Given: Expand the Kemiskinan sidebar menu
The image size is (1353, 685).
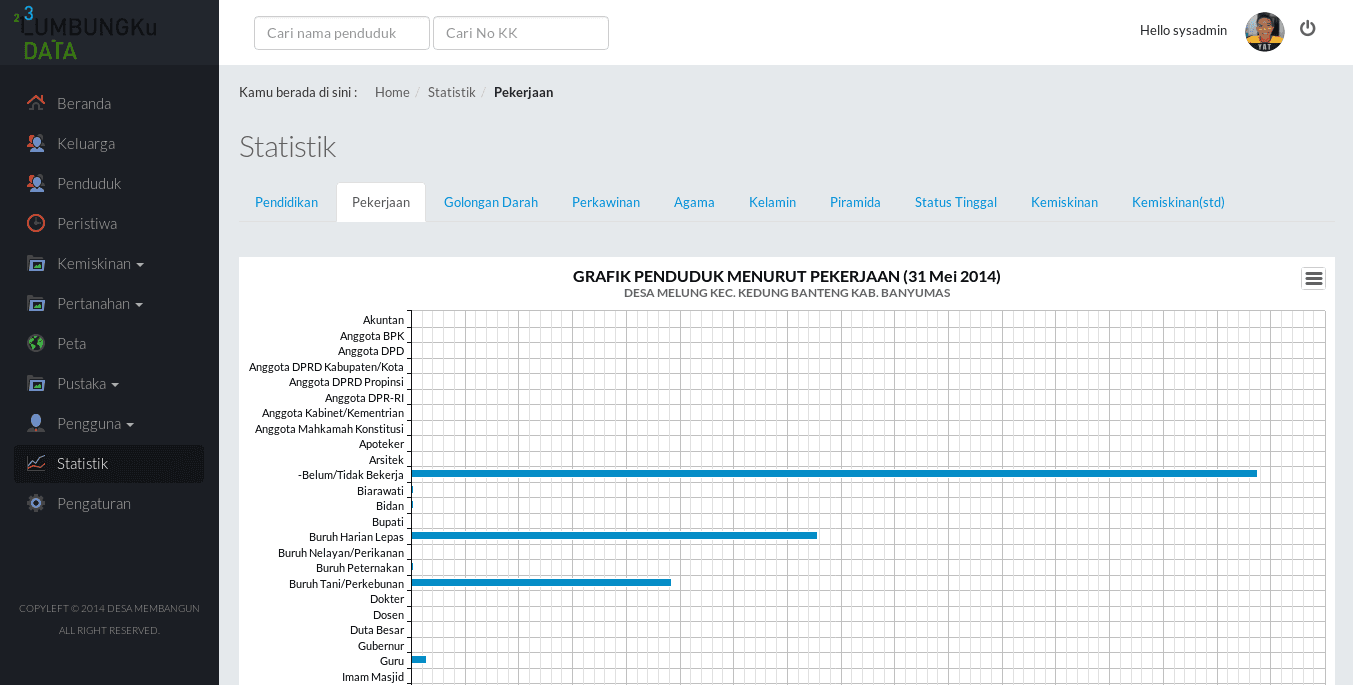Looking at the screenshot, I should (x=100, y=264).
